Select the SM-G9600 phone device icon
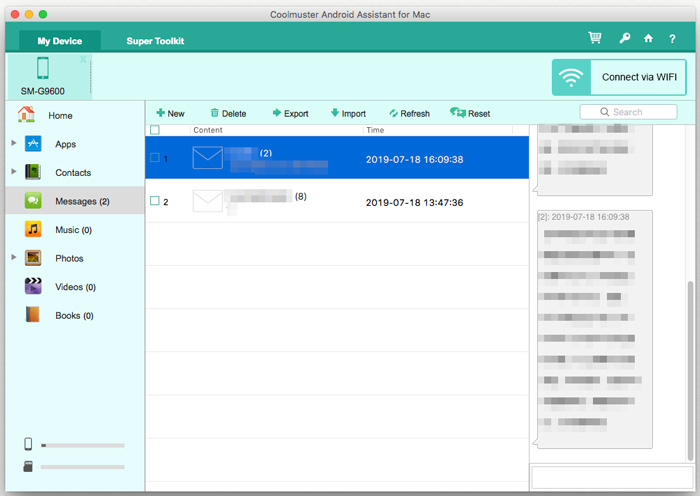Screen dimensions: 700x496 pos(43,68)
